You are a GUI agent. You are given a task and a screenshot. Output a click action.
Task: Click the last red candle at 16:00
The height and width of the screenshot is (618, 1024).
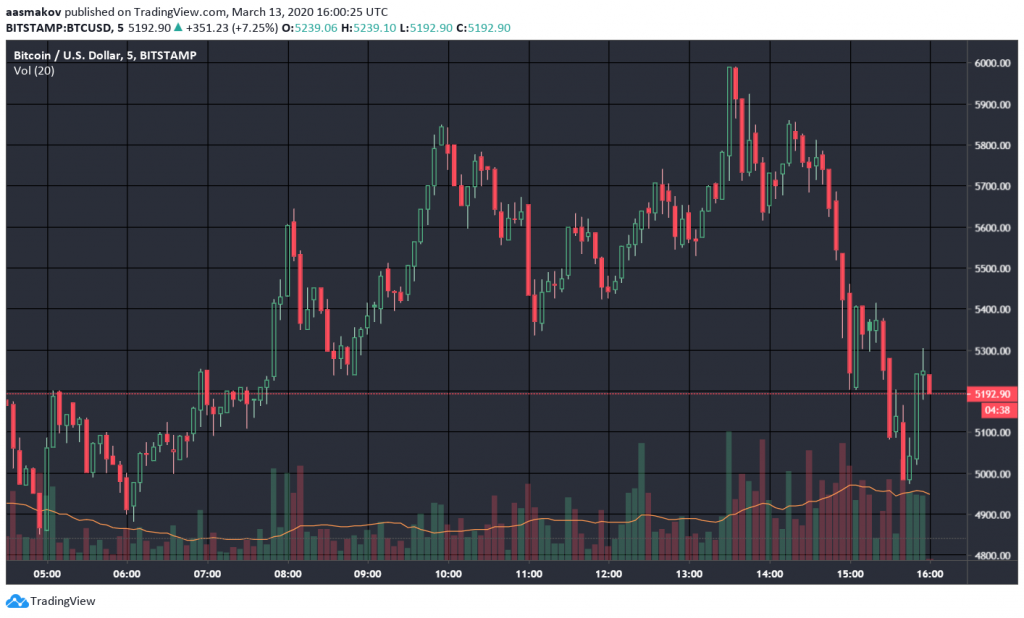(929, 384)
